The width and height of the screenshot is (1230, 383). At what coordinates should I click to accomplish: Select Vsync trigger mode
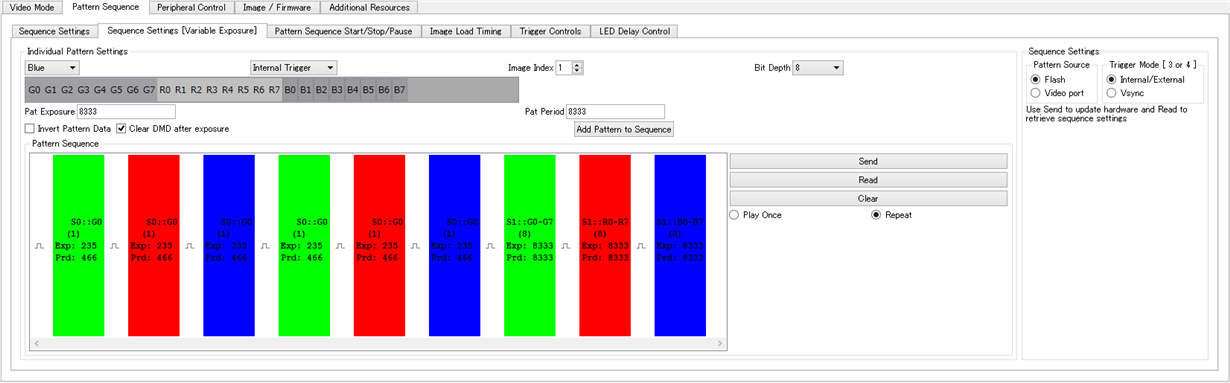click(x=1111, y=93)
